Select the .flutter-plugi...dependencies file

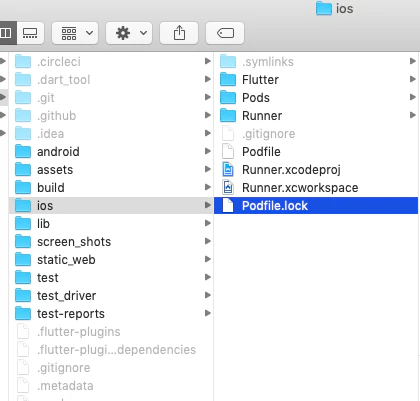111,350
